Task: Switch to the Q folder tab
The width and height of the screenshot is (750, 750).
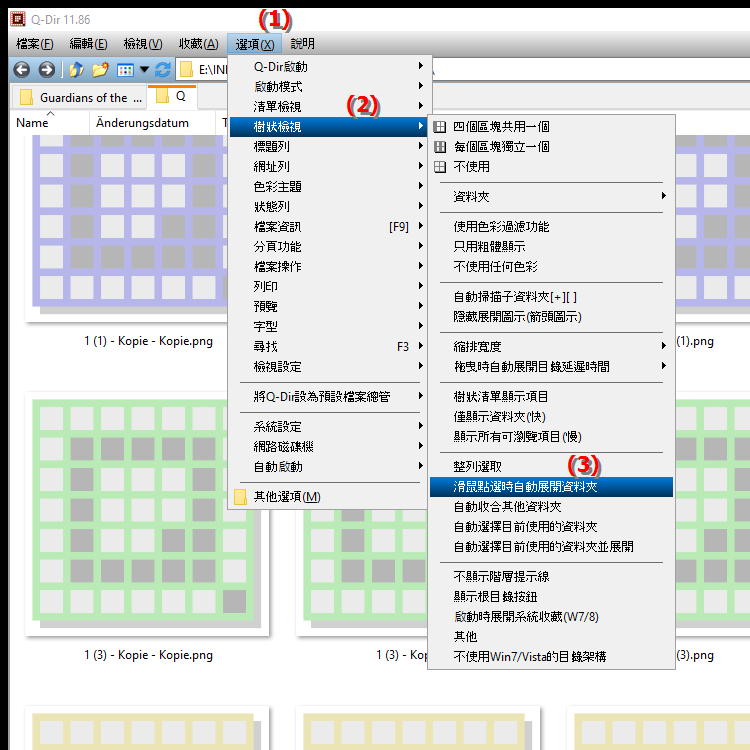Action: pos(172,97)
